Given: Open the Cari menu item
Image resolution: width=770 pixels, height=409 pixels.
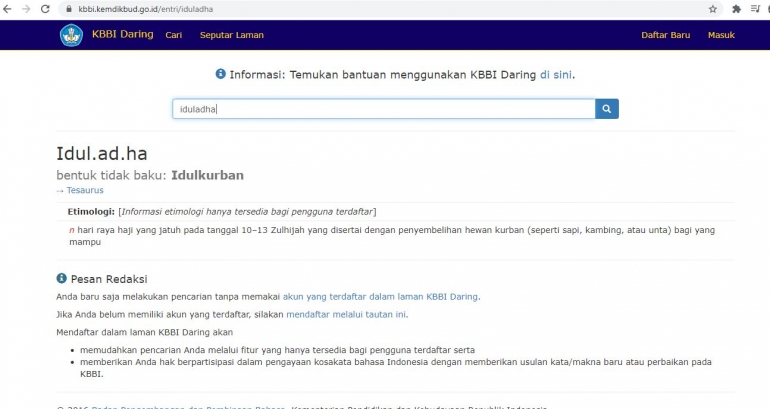Looking at the screenshot, I should (173, 35).
